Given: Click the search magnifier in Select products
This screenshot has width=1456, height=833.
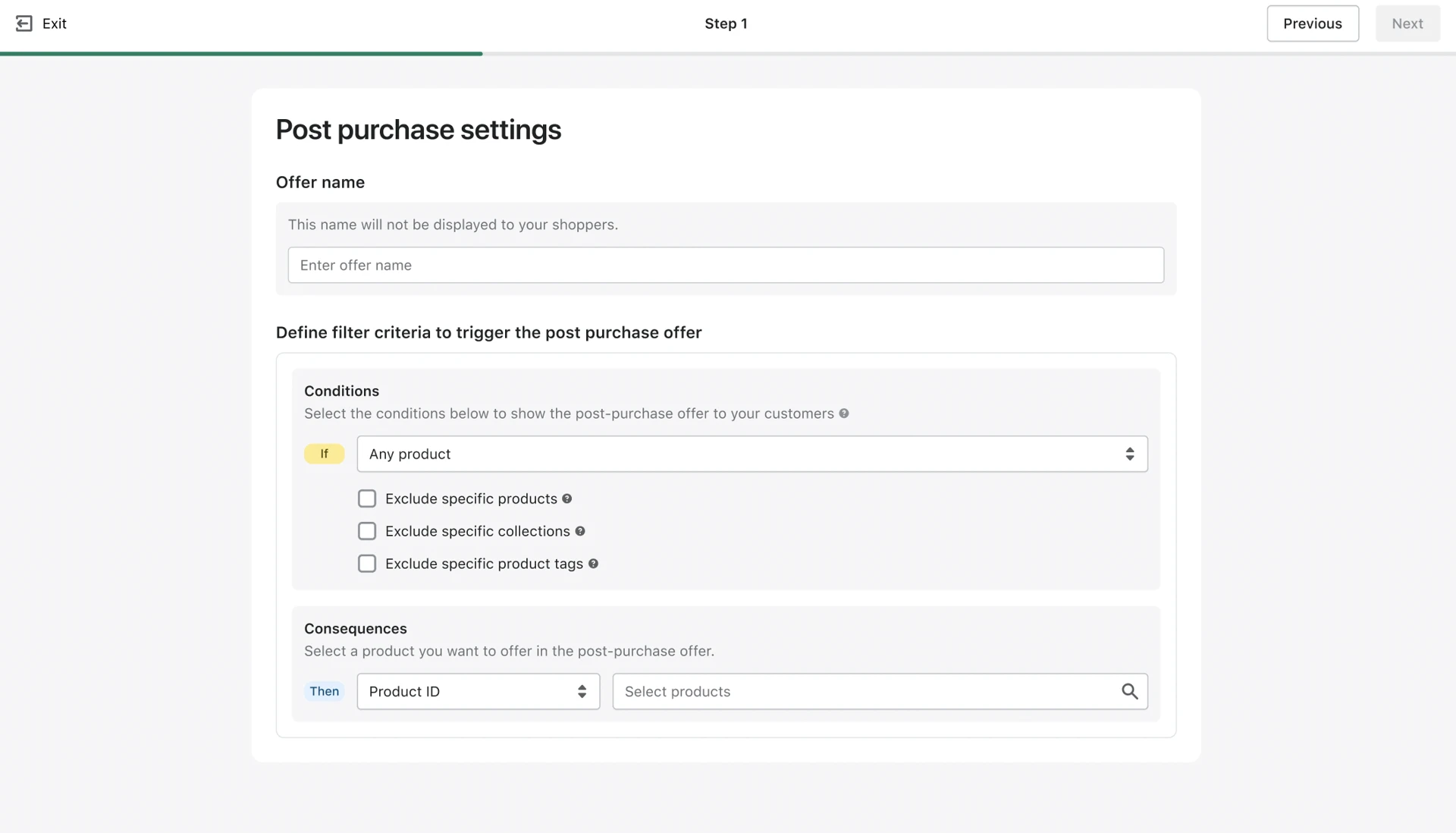Looking at the screenshot, I should point(1130,691).
